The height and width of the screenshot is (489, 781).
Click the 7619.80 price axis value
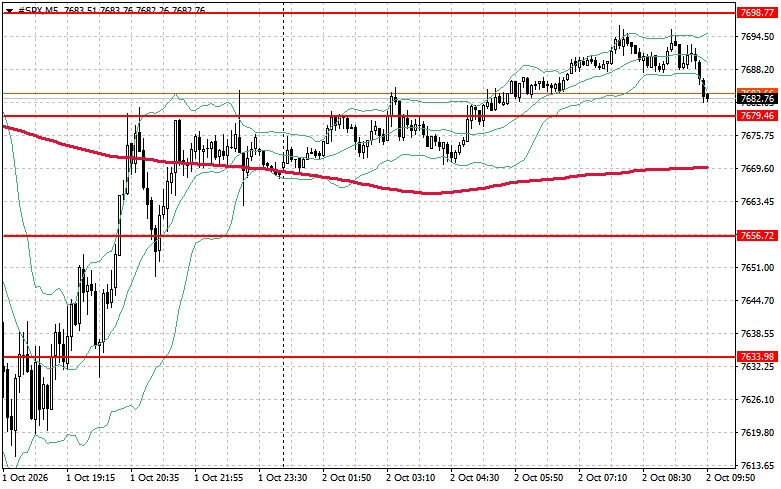(758, 433)
